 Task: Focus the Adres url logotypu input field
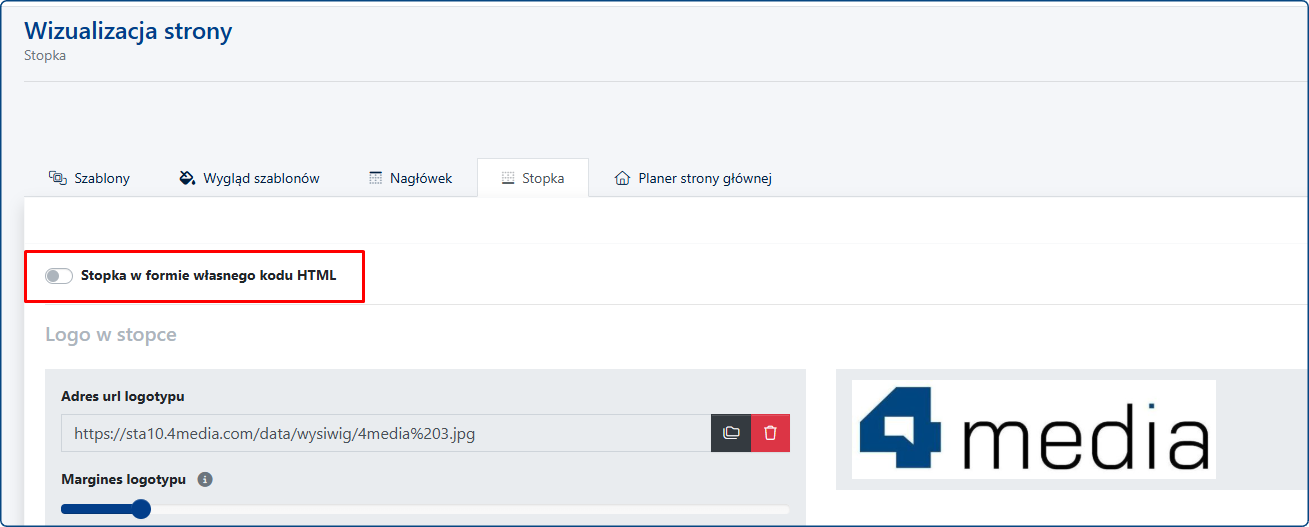tap(385, 433)
